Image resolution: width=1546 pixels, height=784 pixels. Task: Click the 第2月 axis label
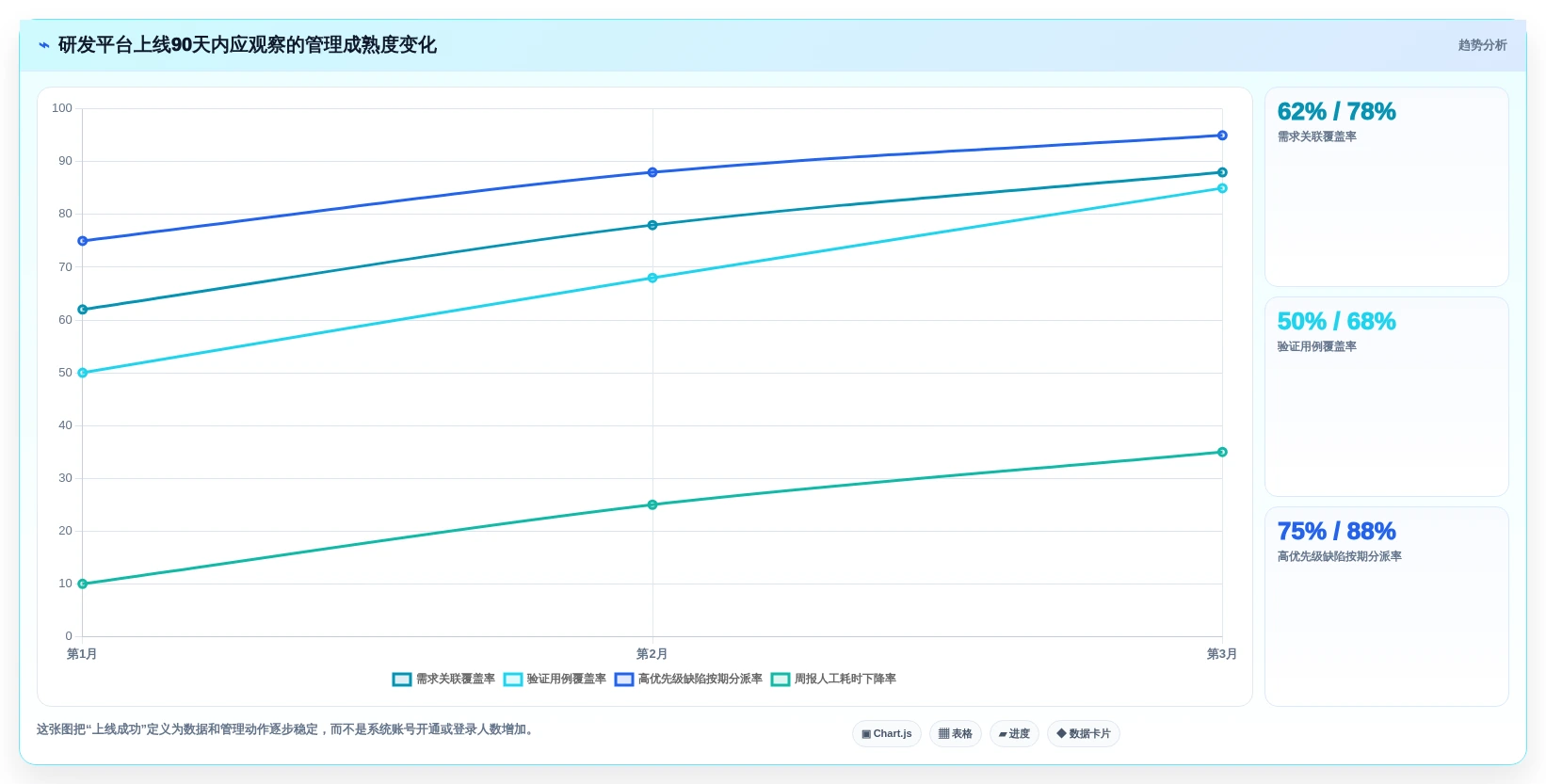(x=652, y=654)
